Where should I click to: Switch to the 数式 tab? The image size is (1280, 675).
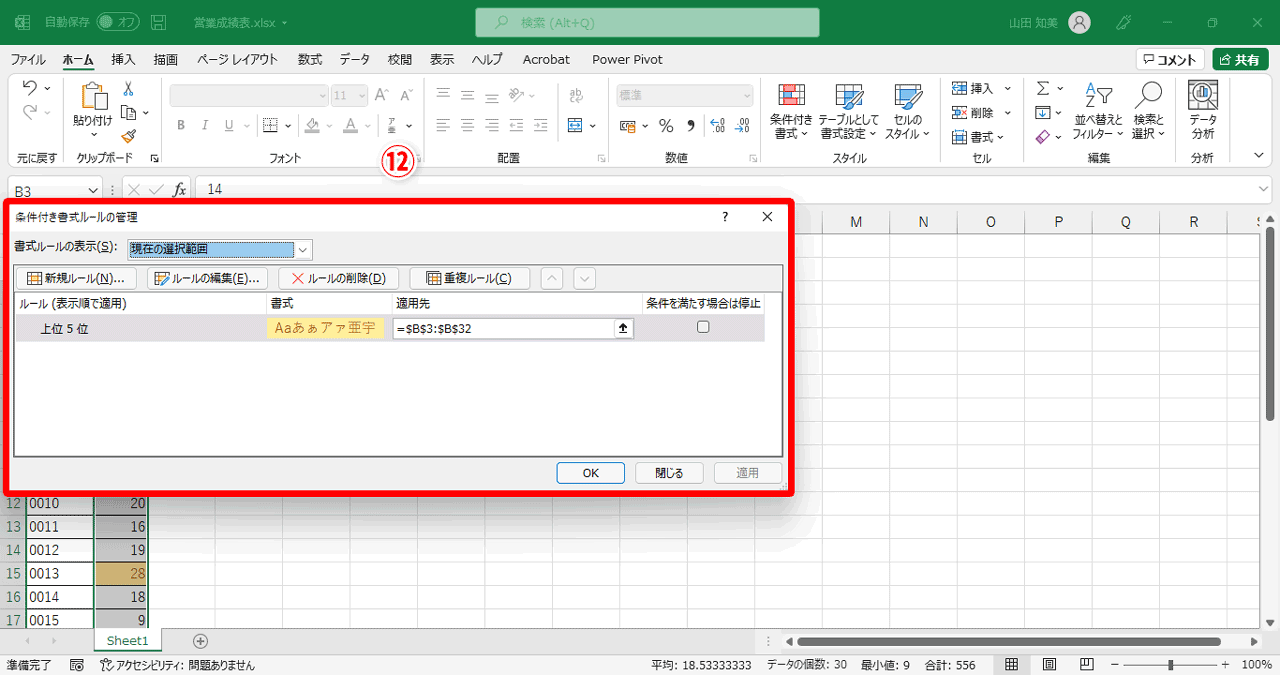[310, 59]
